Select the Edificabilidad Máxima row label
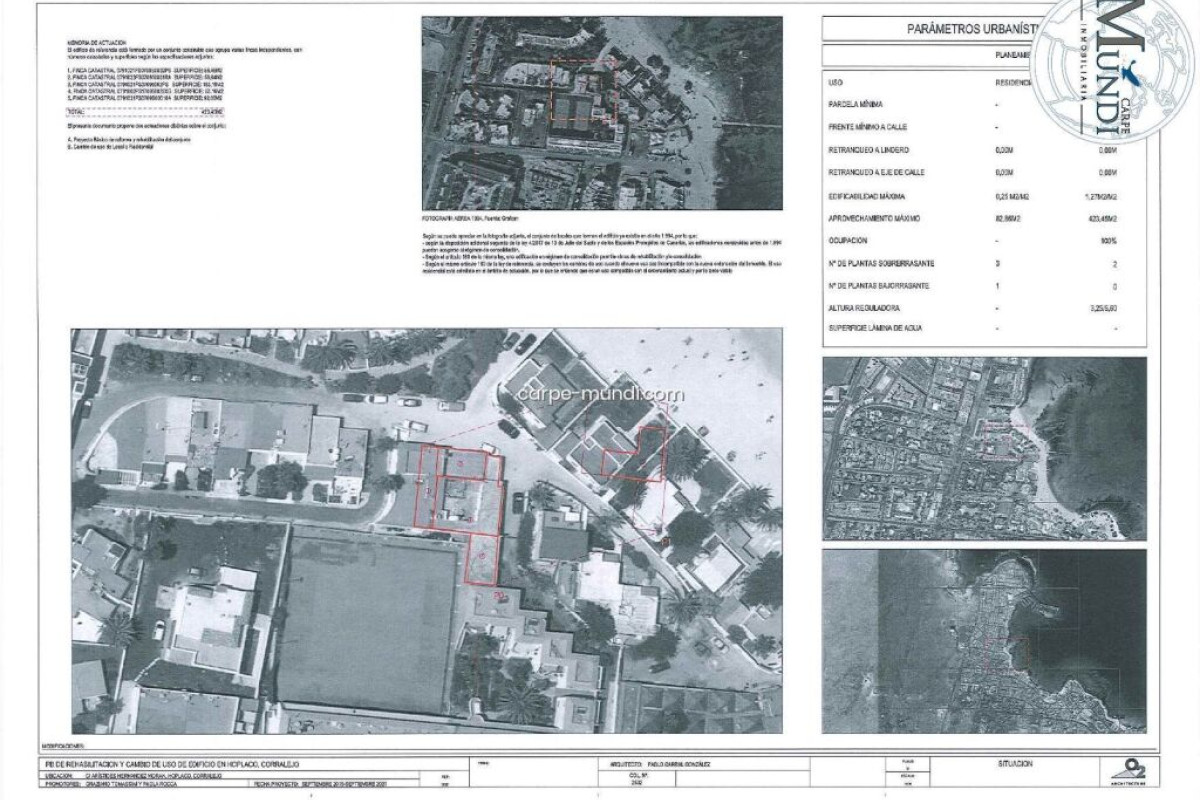 [x=868, y=196]
